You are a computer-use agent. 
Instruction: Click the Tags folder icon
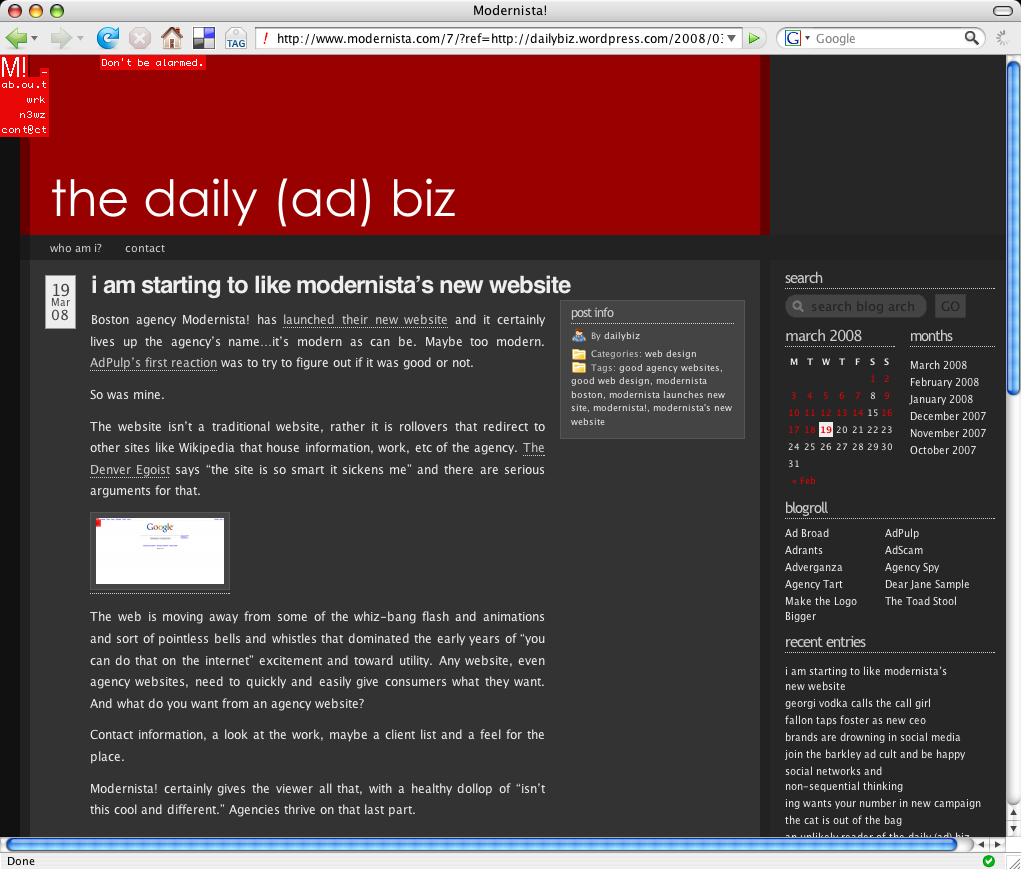click(578, 367)
